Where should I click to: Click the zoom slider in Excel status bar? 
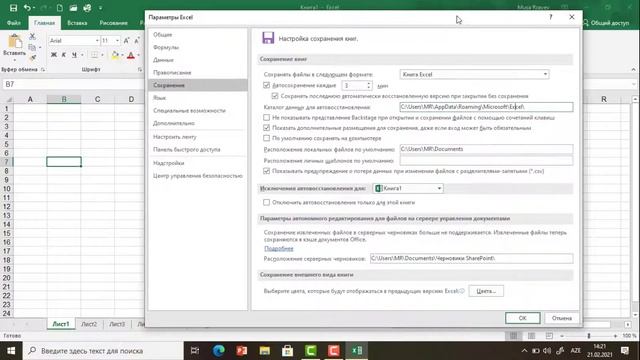tap(589, 336)
